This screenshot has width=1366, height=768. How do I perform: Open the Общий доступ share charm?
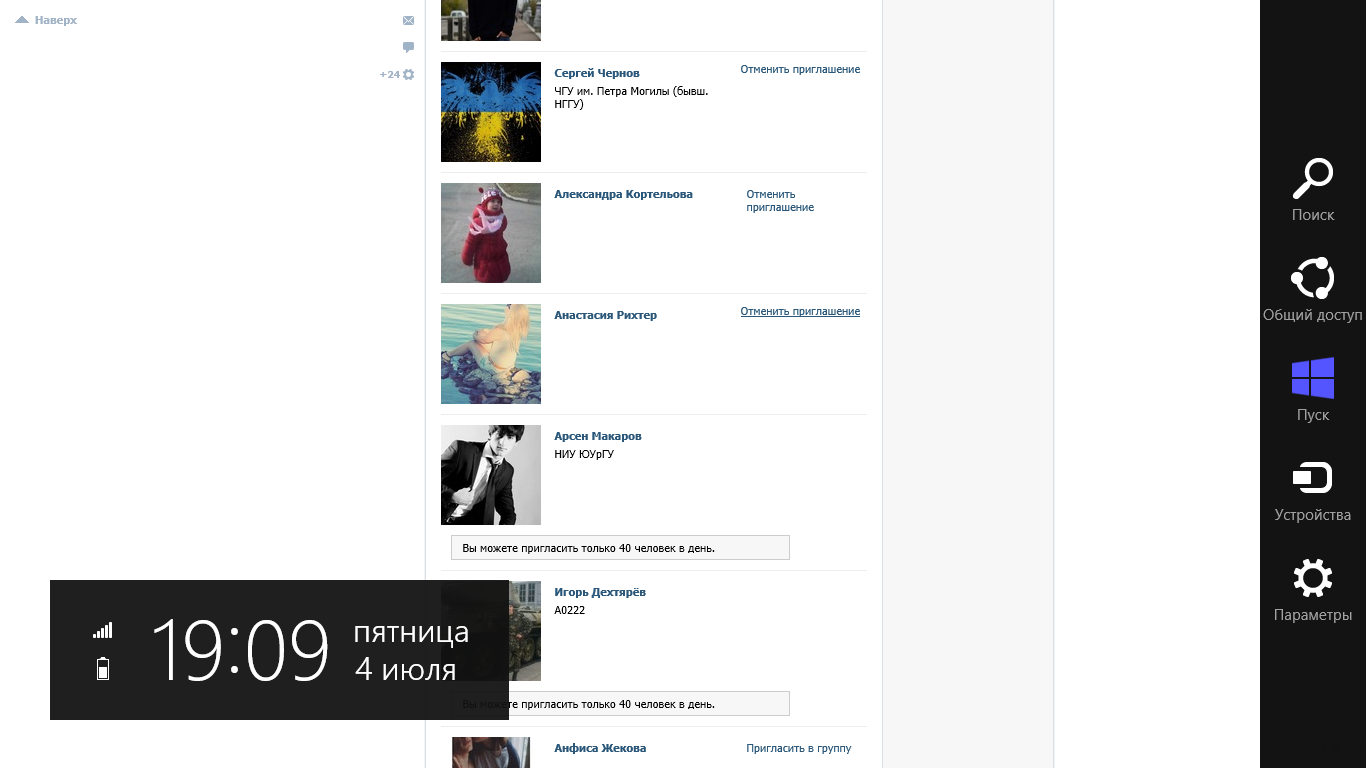coord(1312,290)
